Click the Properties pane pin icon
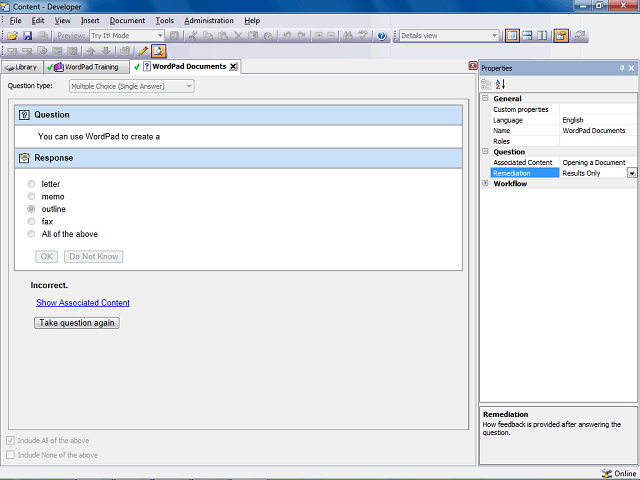This screenshot has width=640, height=480. click(x=622, y=68)
